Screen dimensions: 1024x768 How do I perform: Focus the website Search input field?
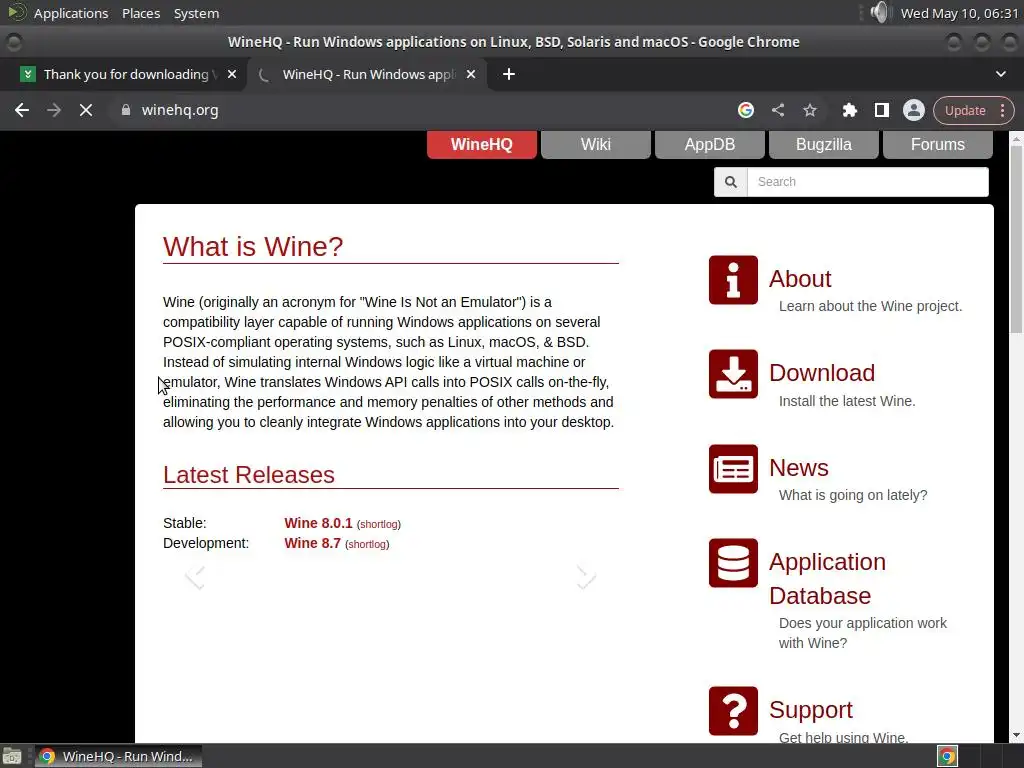[868, 182]
